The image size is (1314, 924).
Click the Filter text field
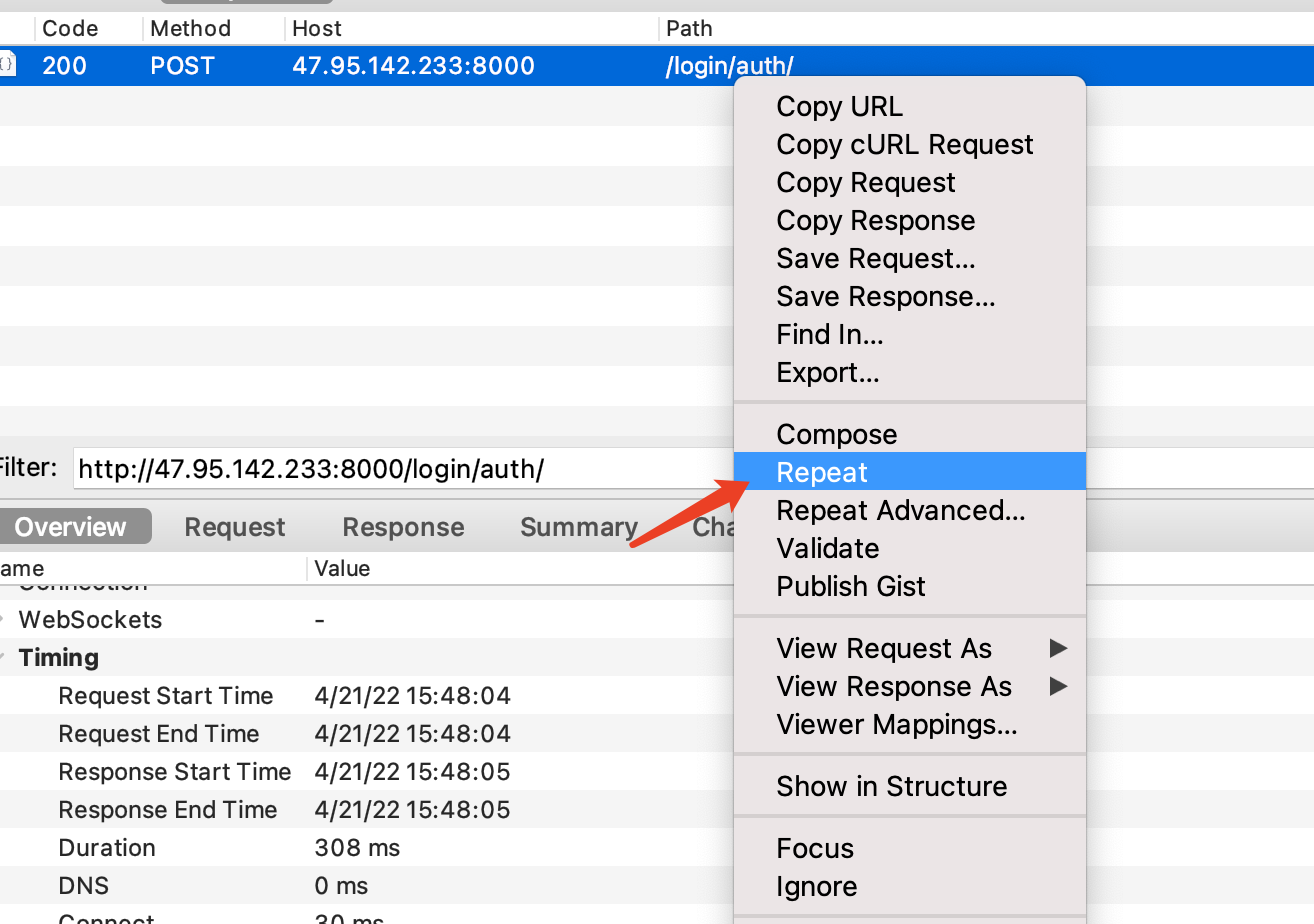tap(400, 469)
